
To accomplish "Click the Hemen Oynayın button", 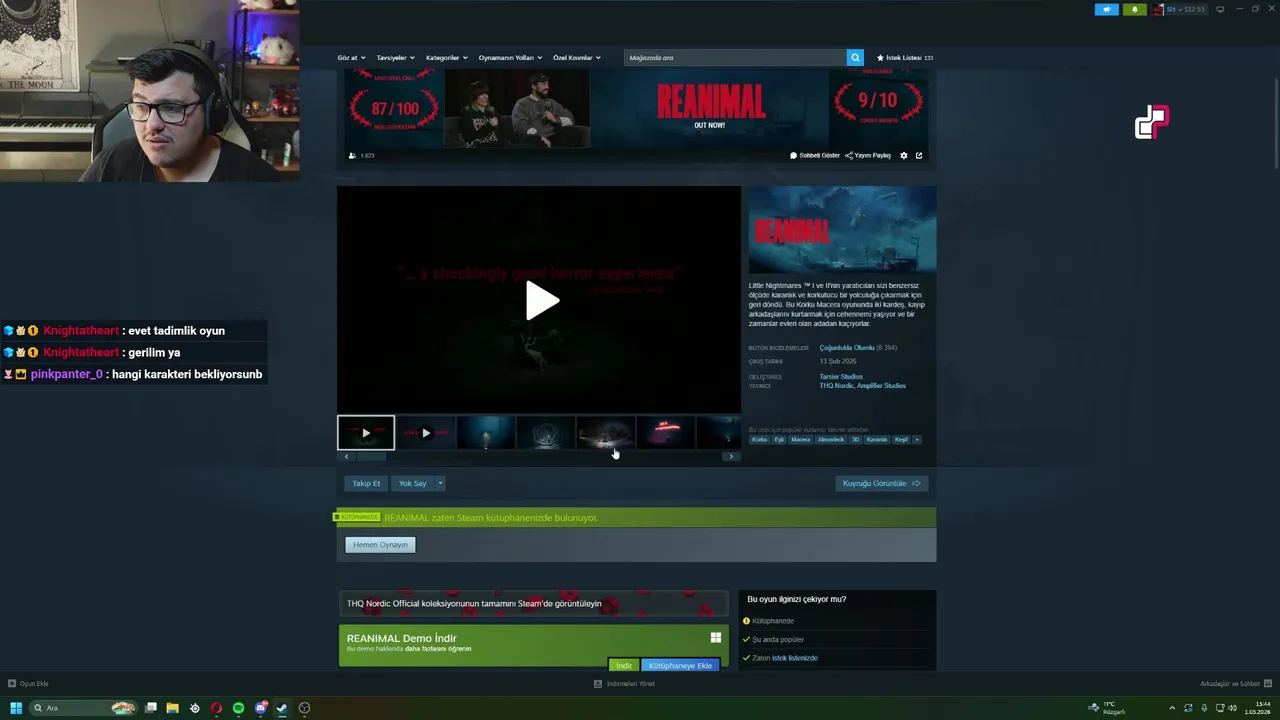I will 380,545.
